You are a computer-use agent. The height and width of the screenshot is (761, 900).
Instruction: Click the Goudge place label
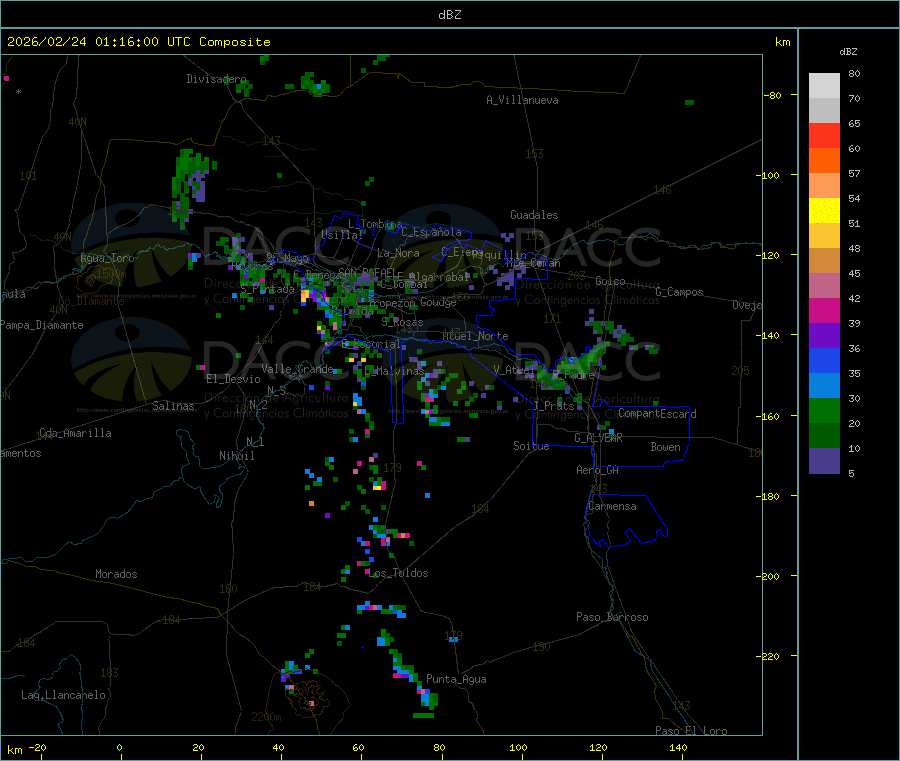438,302
